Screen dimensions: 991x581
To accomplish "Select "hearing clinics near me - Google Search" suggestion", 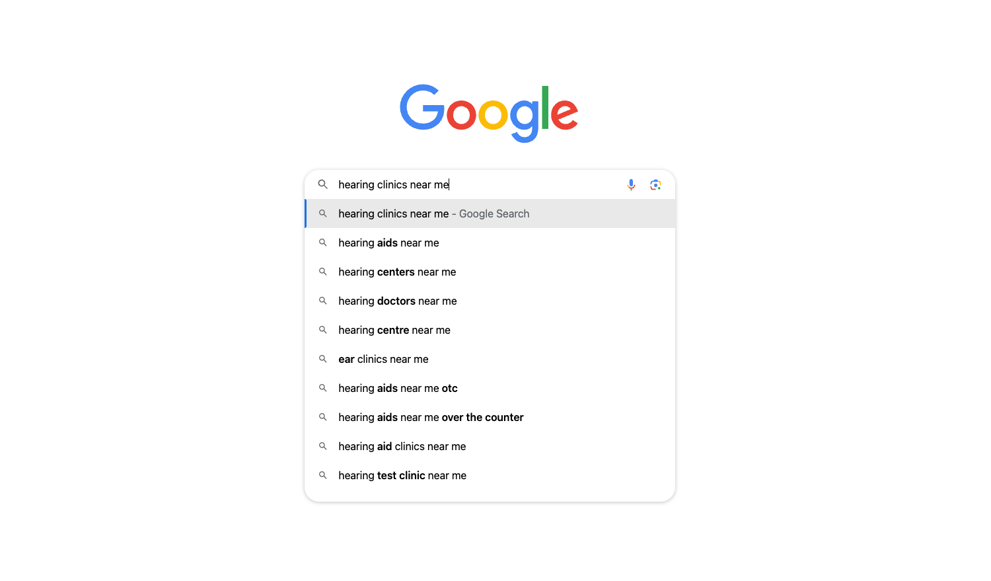I will click(434, 214).
